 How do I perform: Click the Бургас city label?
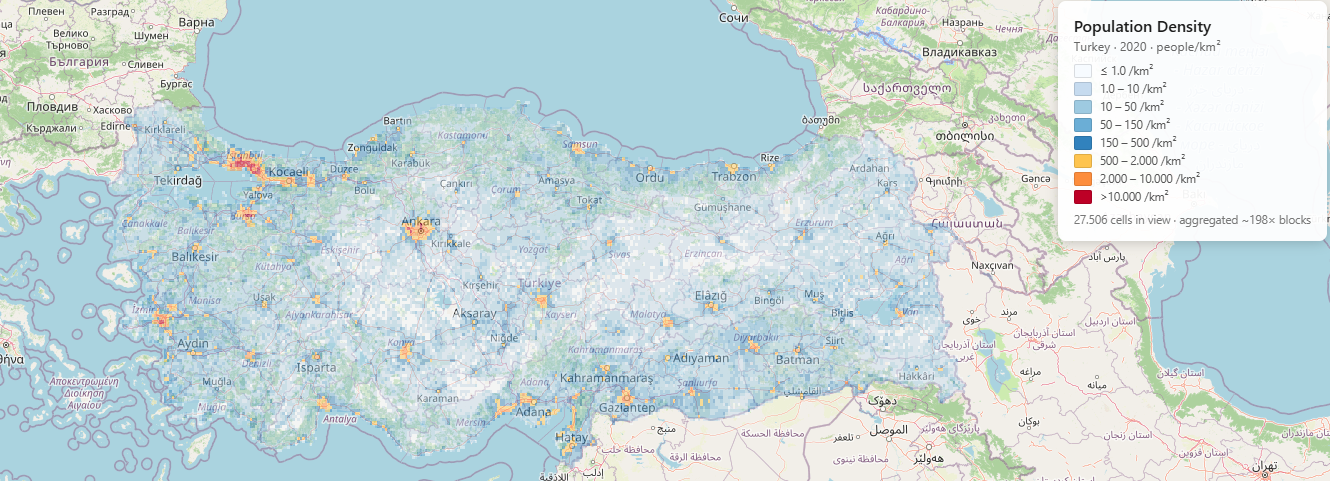(175, 84)
